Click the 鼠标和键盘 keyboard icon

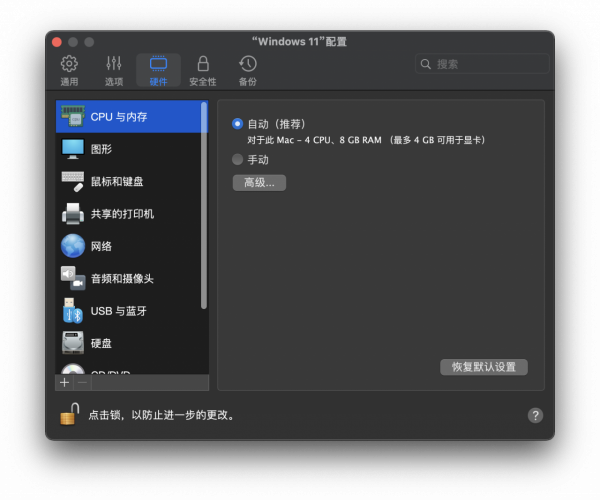click(73, 181)
